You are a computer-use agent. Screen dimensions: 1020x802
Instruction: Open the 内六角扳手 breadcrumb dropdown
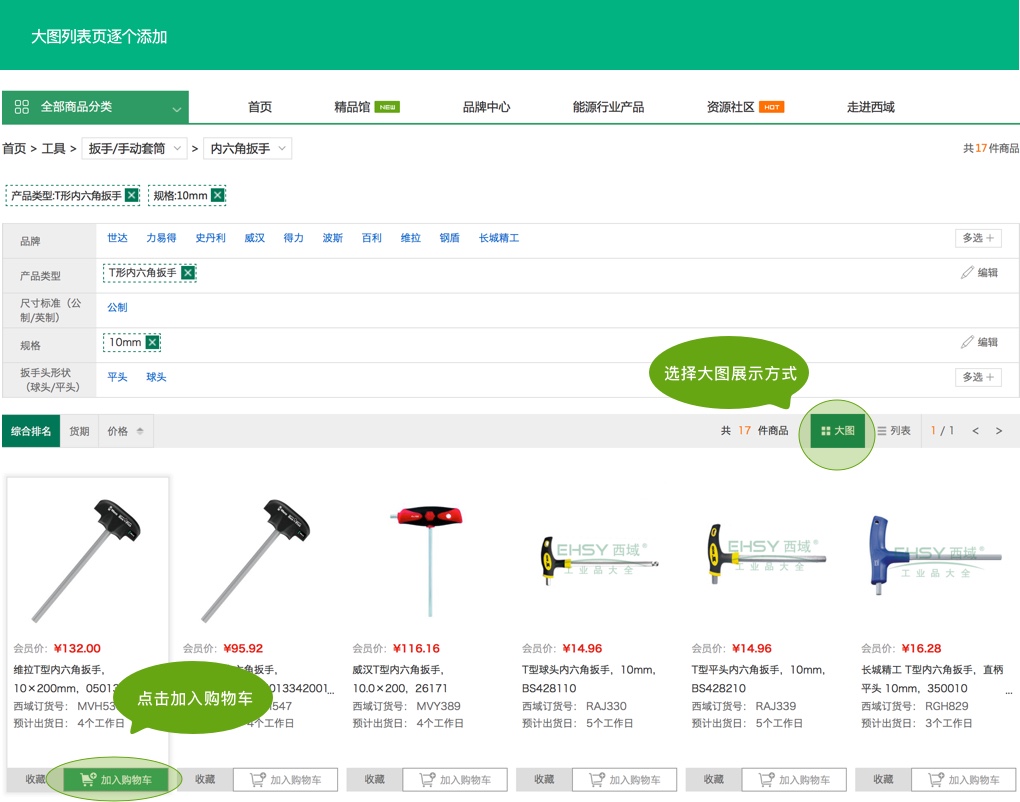click(247, 148)
